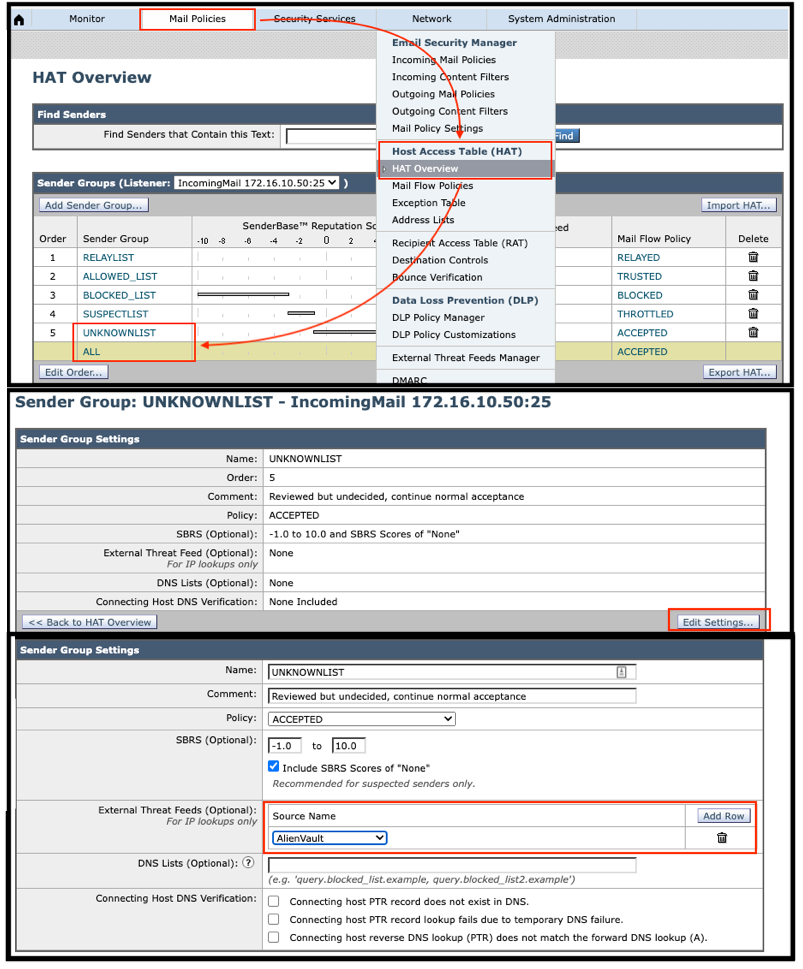The height and width of the screenshot is (969, 803).
Task: Focus the Find Senders text field
Action: pyautogui.click(x=331, y=136)
